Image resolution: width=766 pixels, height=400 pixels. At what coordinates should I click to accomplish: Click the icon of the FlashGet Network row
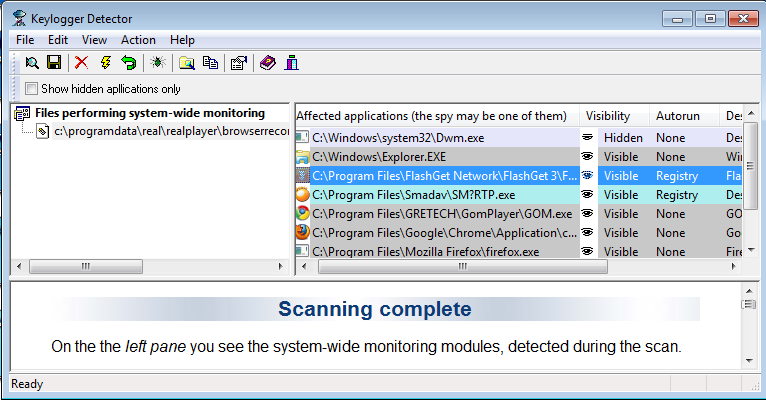point(302,176)
